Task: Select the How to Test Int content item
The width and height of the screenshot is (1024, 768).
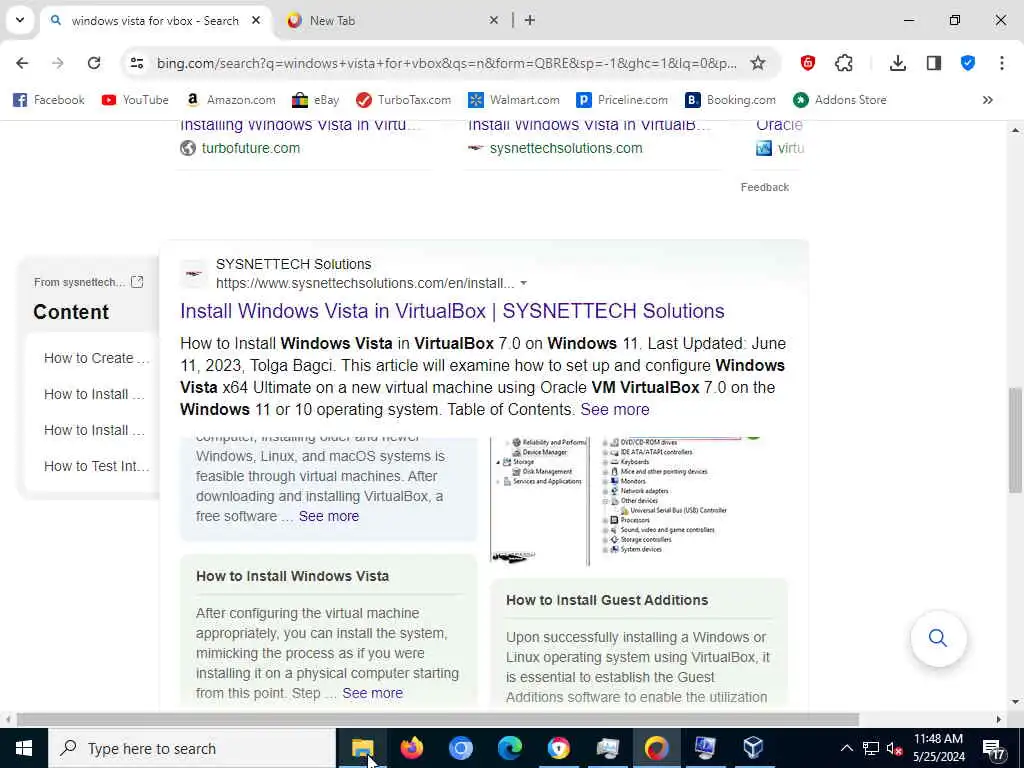Action: pyautogui.click(x=97, y=466)
